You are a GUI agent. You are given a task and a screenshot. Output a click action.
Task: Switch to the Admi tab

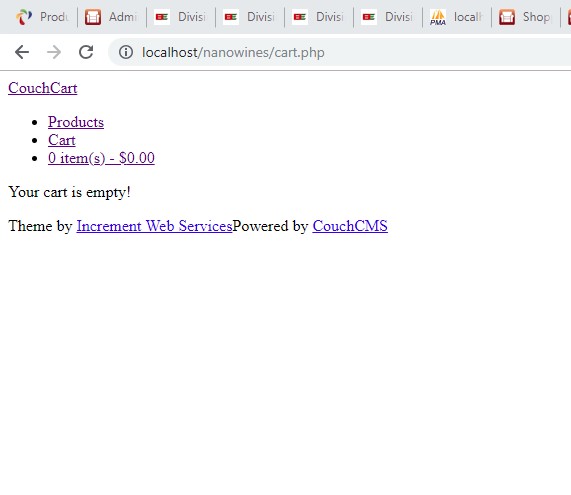111,17
